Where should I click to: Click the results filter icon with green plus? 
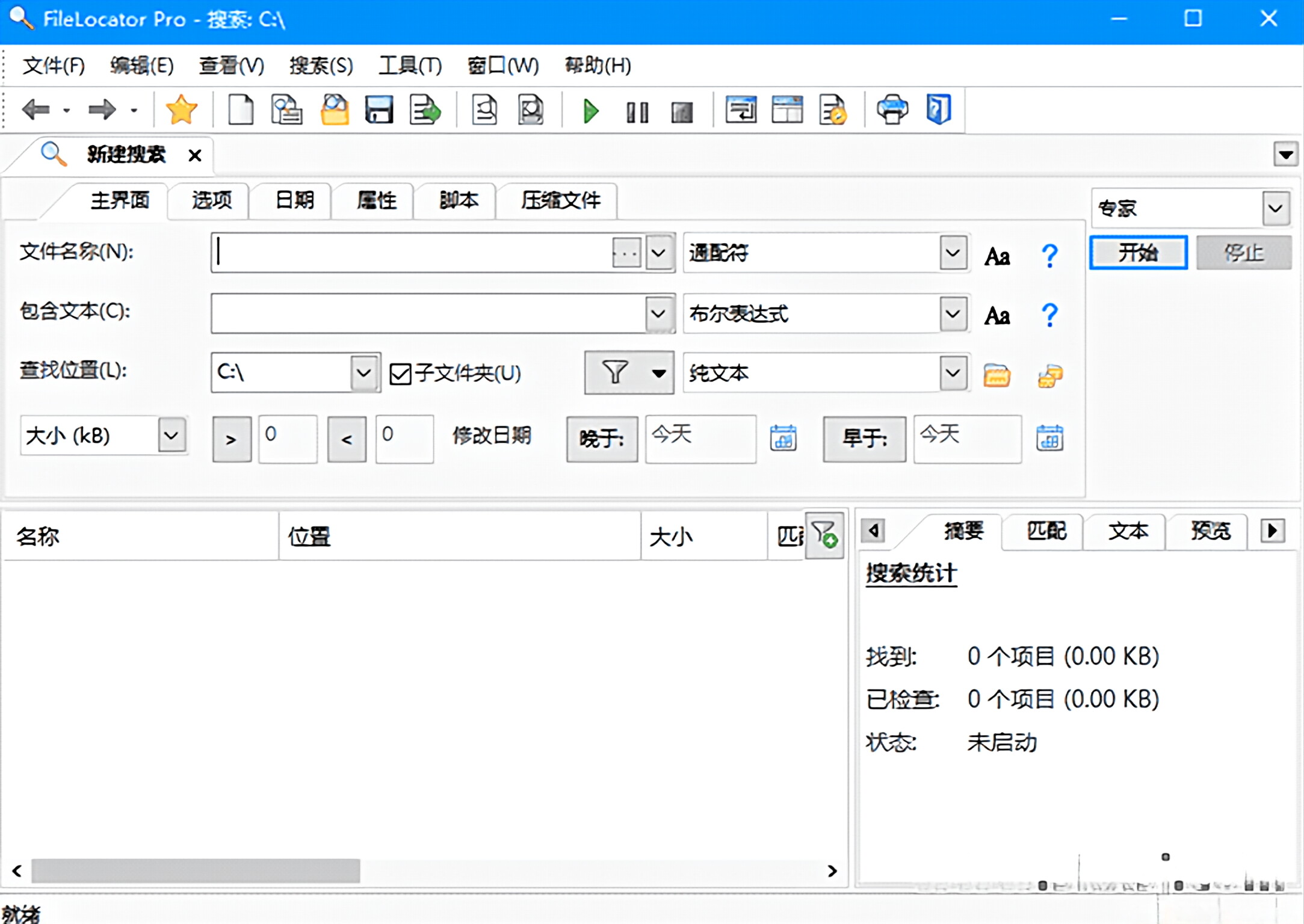click(x=824, y=535)
